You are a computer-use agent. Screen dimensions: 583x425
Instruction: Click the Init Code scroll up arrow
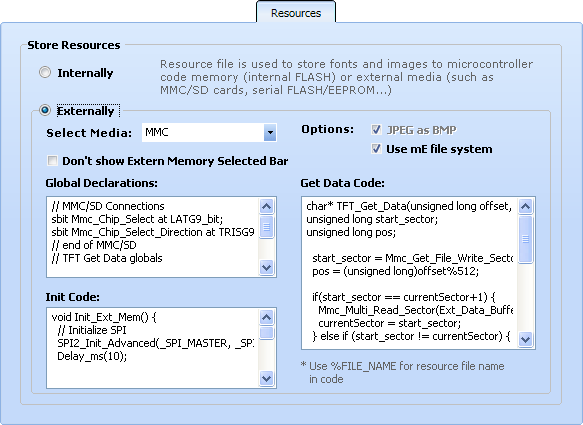pyautogui.click(x=266, y=317)
